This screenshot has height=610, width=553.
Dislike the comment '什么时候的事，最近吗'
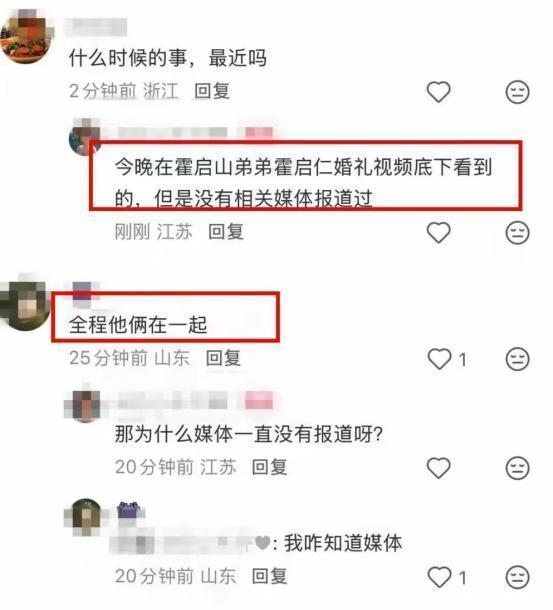pyautogui.click(x=517, y=92)
